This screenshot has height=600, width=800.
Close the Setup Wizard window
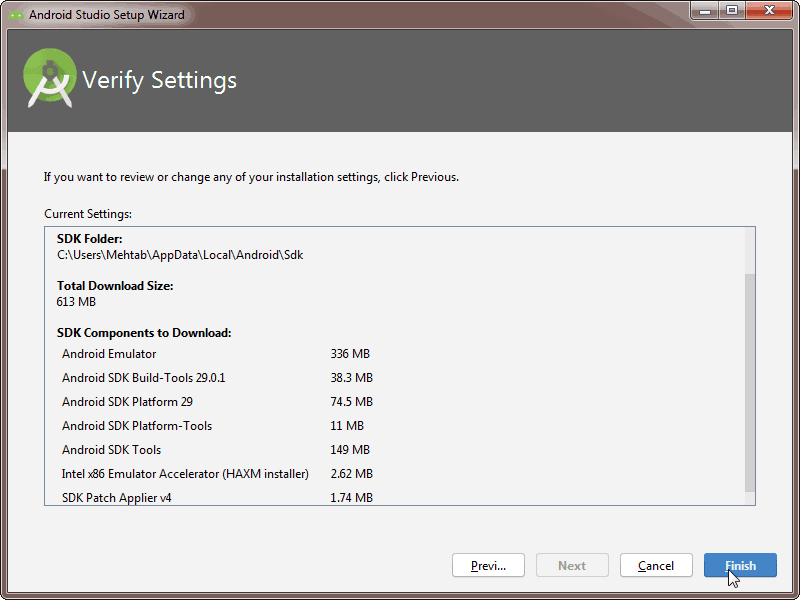(769, 11)
